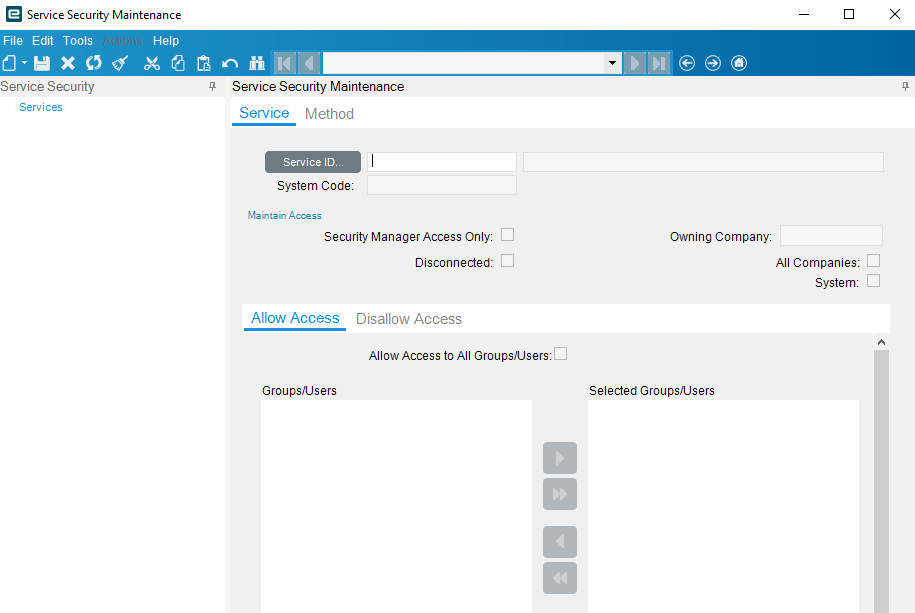The width and height of the screenshot is (915, 613).
Task: Enable Security Manager Access Only checkbox
Action: click(508, 235)
